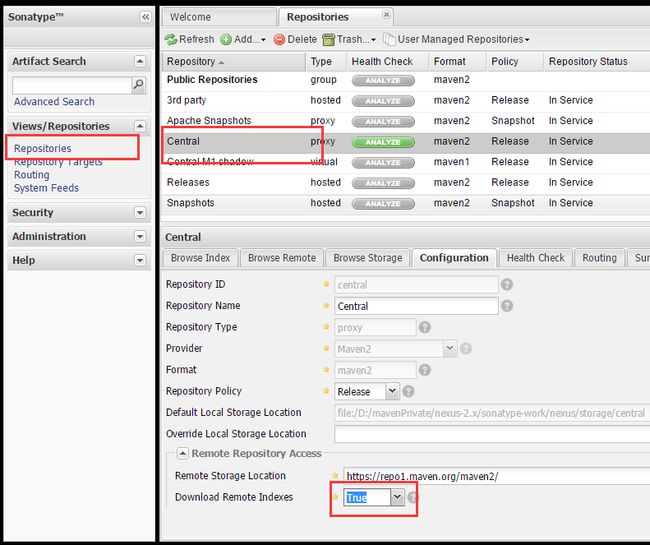
Task: Click Analyze button for Apache Snapshots
Action: click(x=383, y=121)
